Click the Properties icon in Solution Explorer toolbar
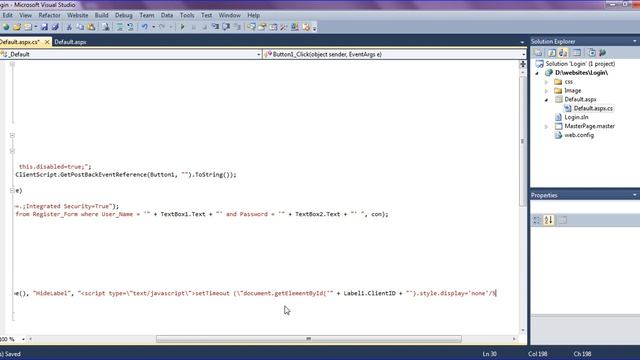 coord(538,53)
